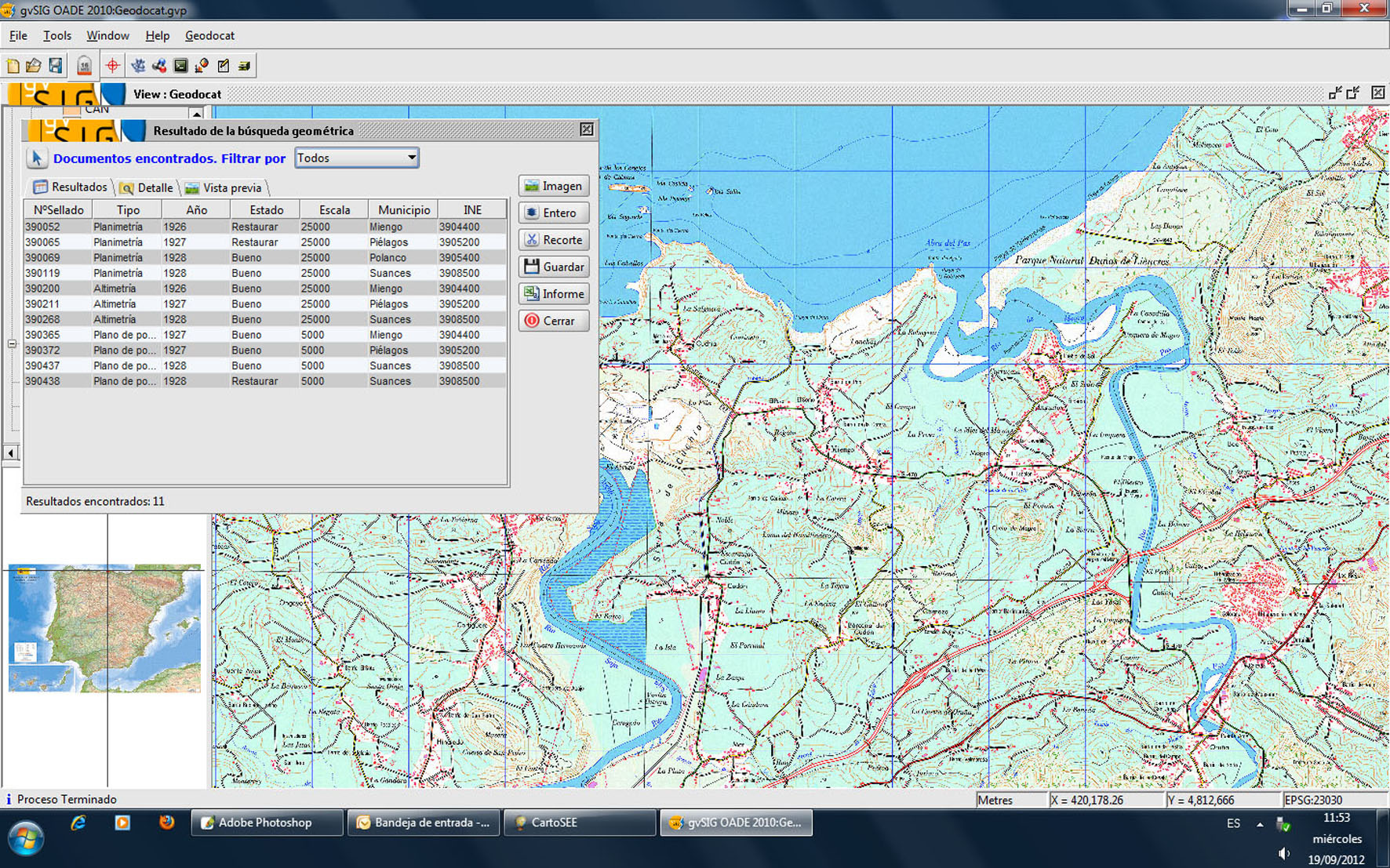The width and height of the screenshot is (1390, 868).
Task: Click the Spain overview locator map thumbnail
Action: (104, 629)
